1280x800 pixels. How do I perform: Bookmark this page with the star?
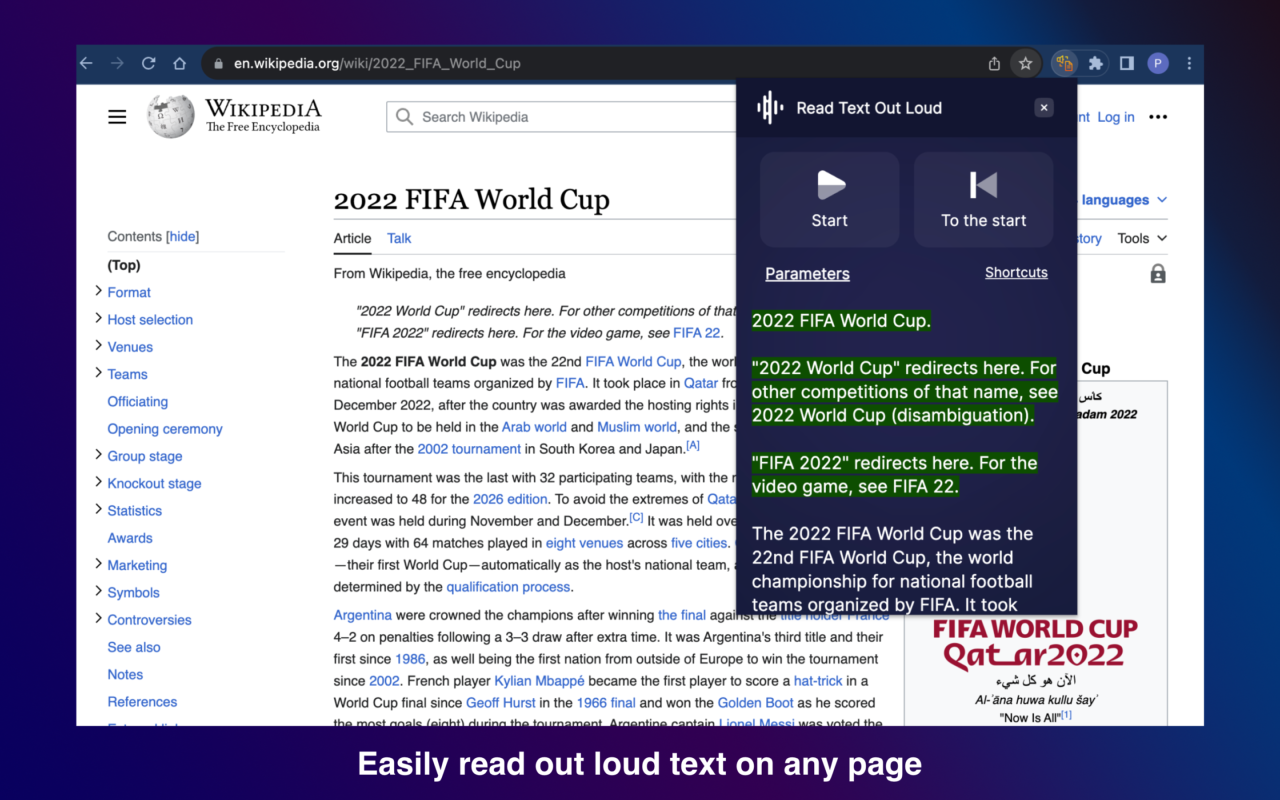click(1025, 63)
